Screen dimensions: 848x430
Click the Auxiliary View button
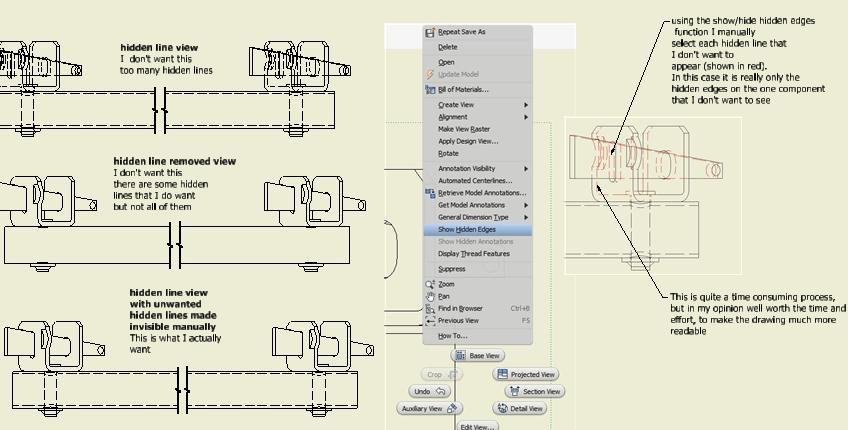[x=429, y=409]
